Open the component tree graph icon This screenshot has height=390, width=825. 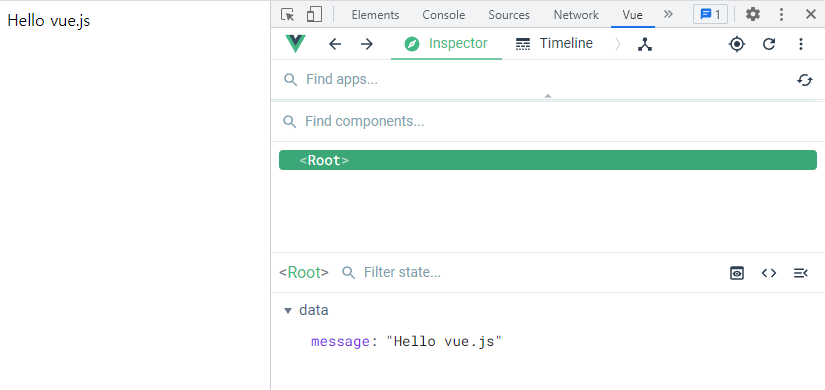(x=645, y=44)
